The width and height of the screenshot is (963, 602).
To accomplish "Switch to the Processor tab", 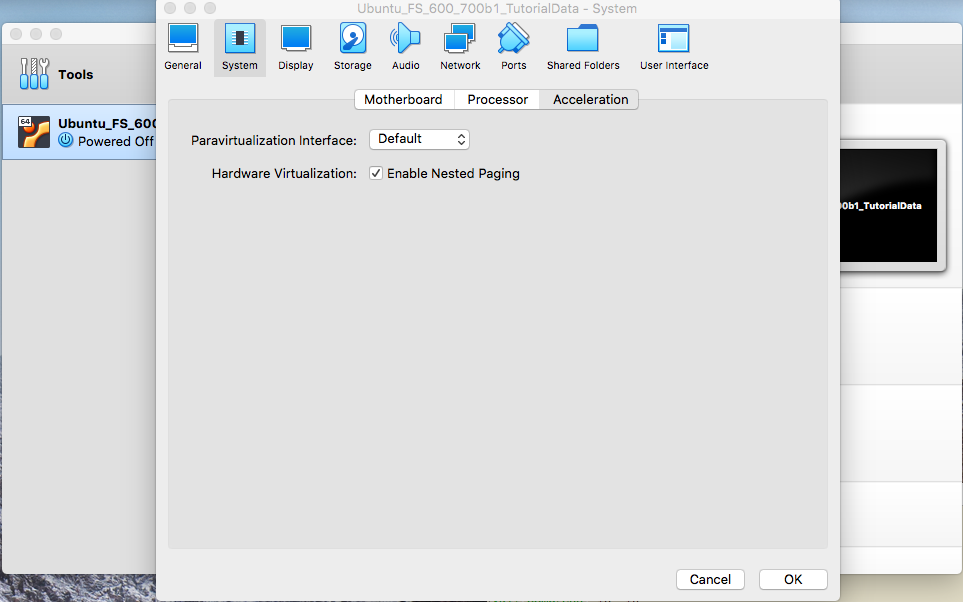I will (497, 99).
